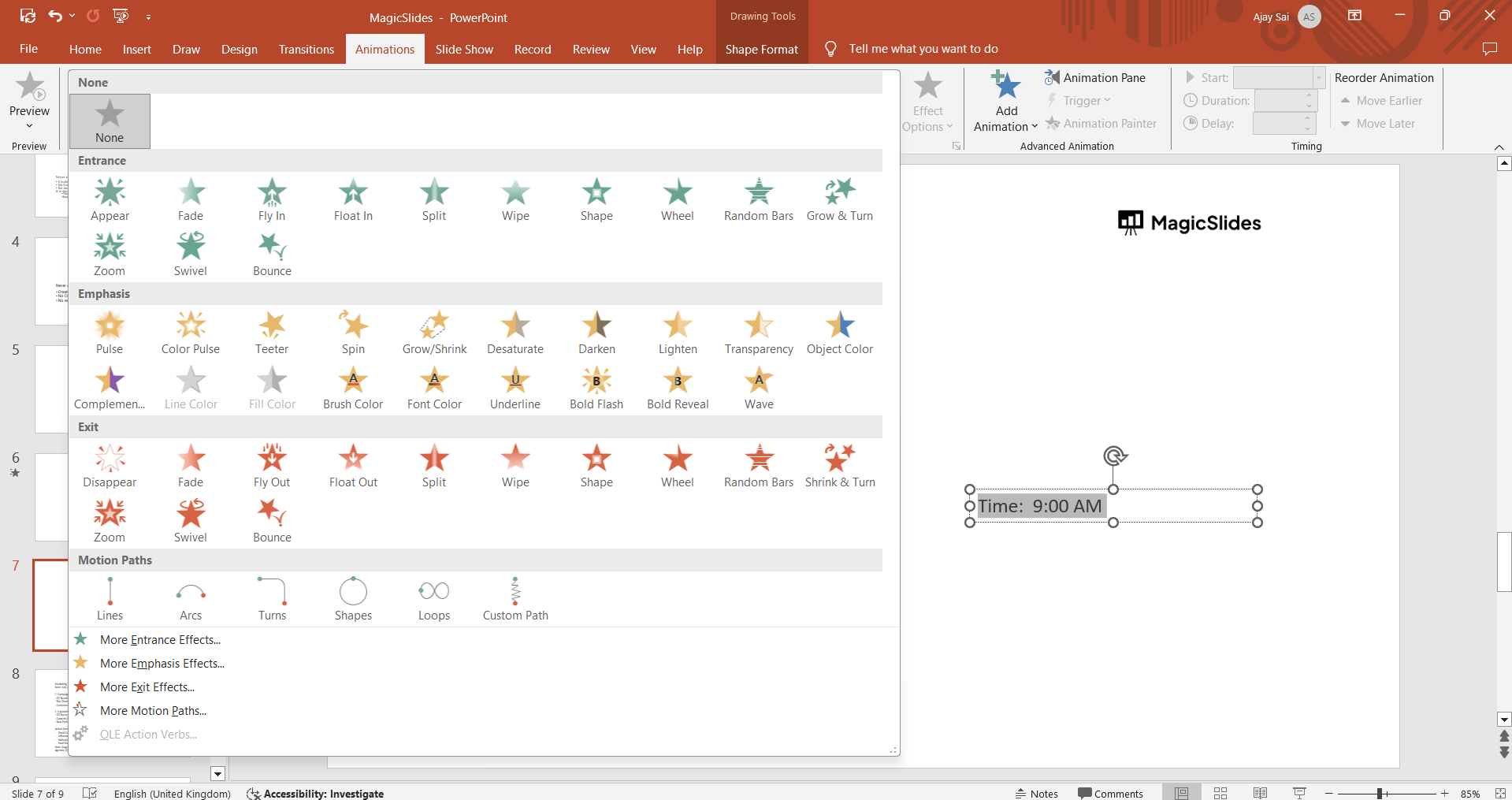Open the File menu
1512x800 pixels.
[29, 49]
